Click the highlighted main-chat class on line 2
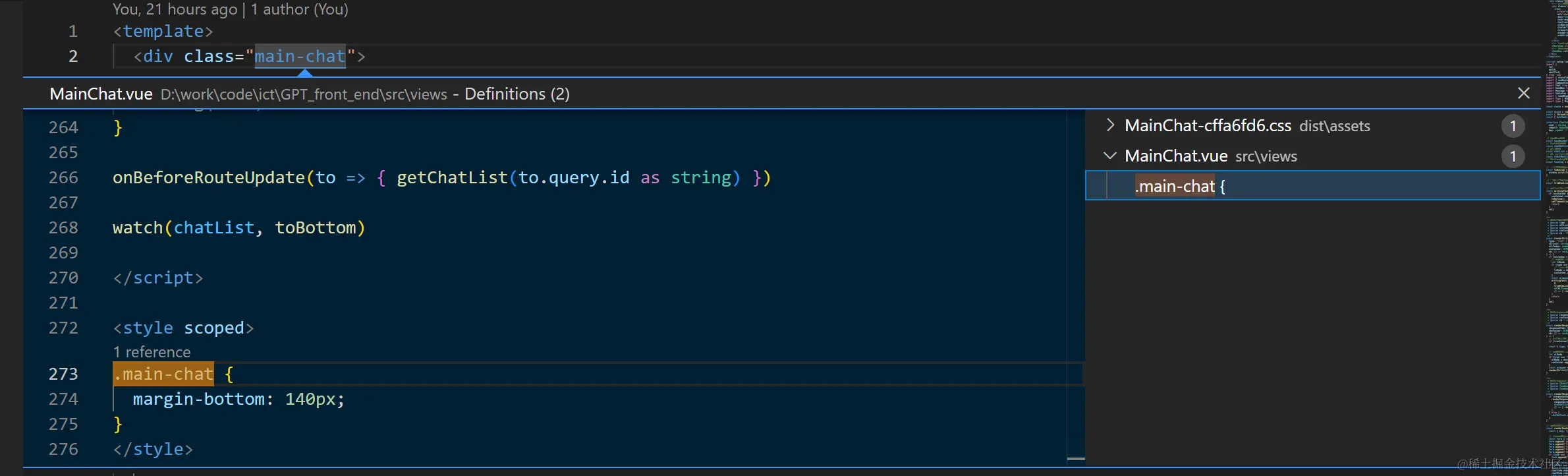The width and height of the screenshot is (1568, 476). coord(300,57)
